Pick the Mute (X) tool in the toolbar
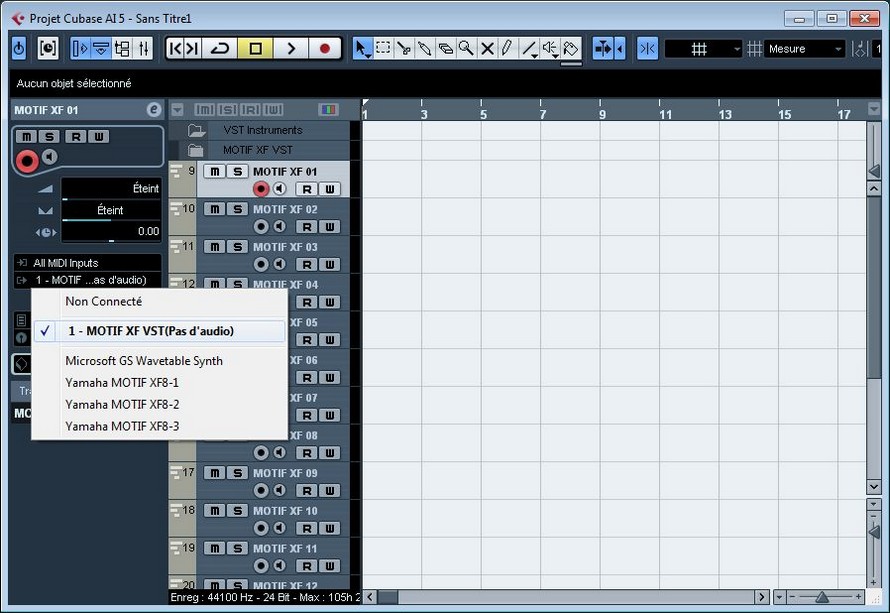Image resolution: width=890 pixels, height=613 pixels. point(487,48)
